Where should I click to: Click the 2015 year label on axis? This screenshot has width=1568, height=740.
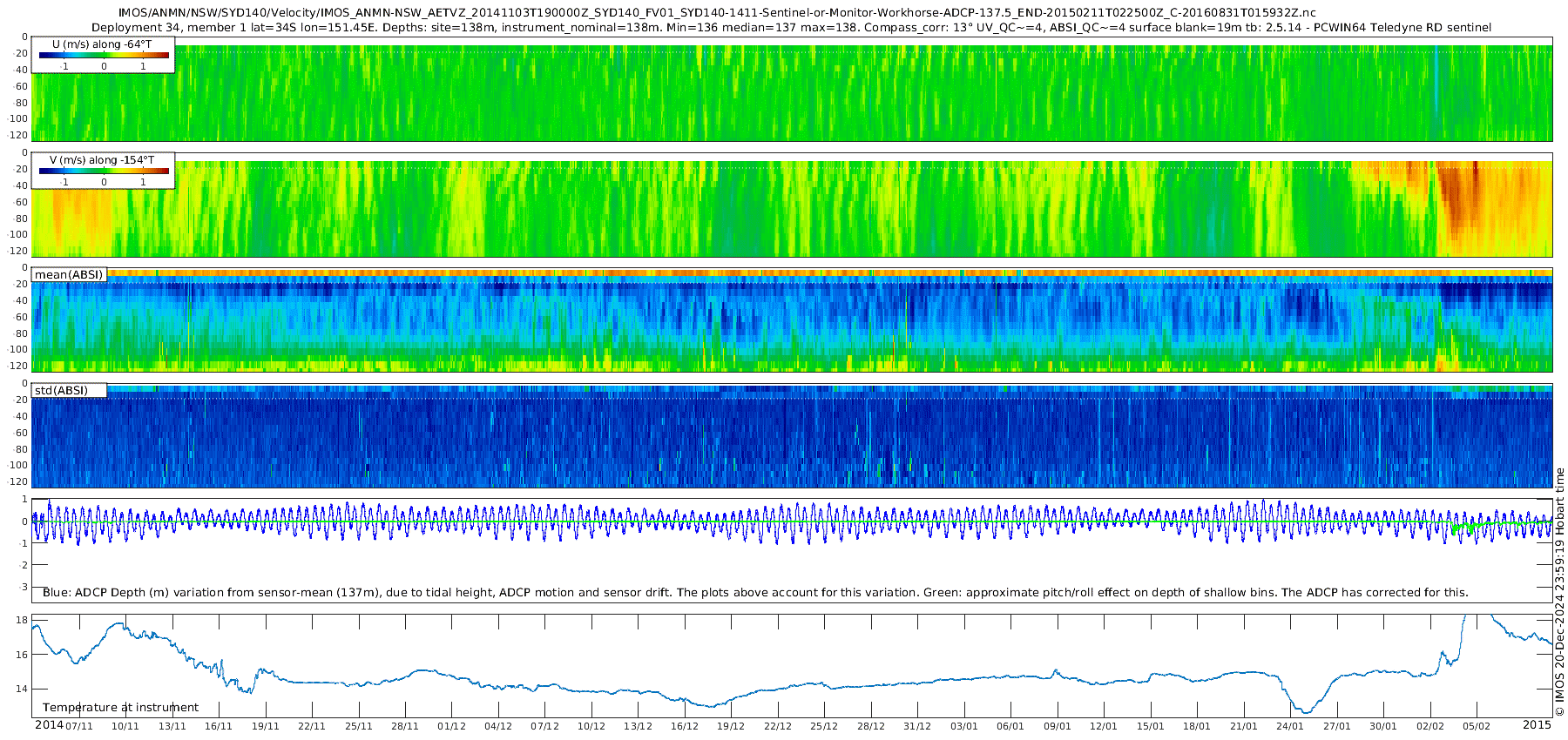[1537, 725]
